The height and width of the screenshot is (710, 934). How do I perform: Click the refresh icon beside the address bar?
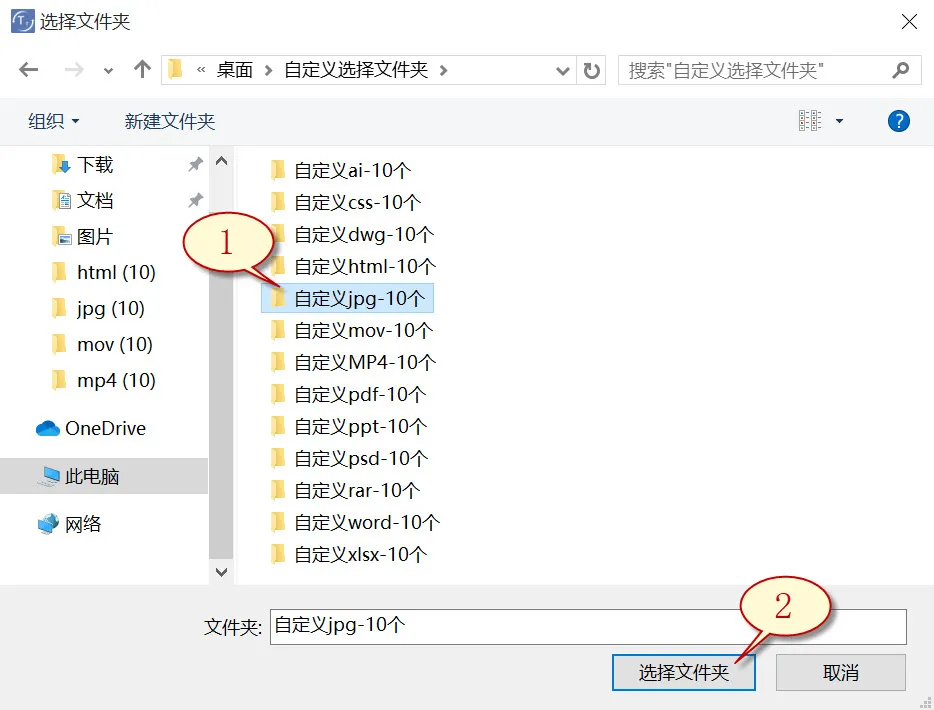[x=589, y=70]
